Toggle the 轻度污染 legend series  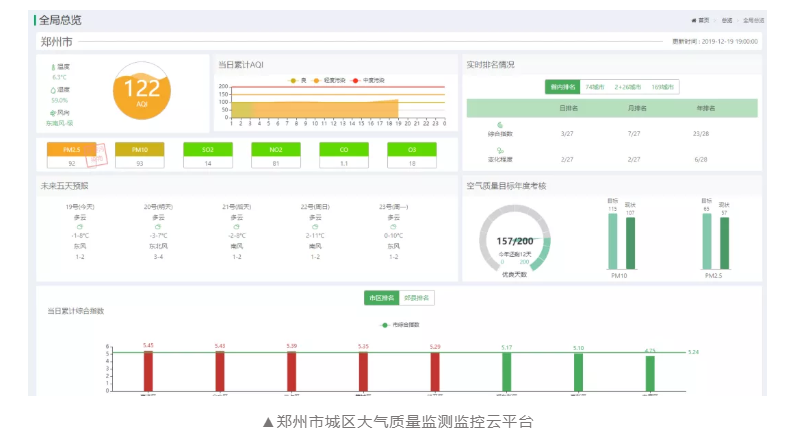pyautogui.click(x=327, y=80)
